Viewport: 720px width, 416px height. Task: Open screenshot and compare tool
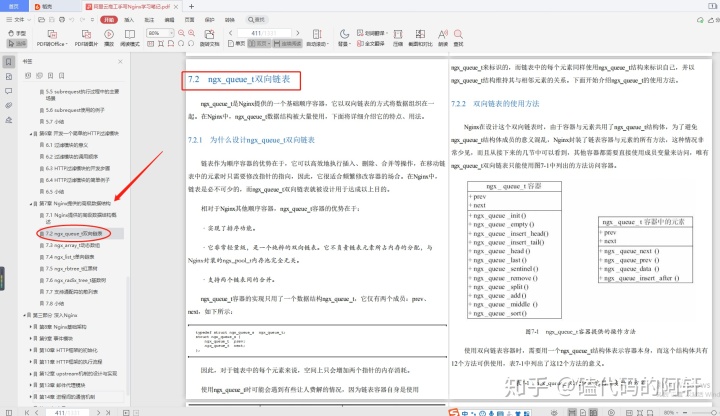tap(420, 38)
